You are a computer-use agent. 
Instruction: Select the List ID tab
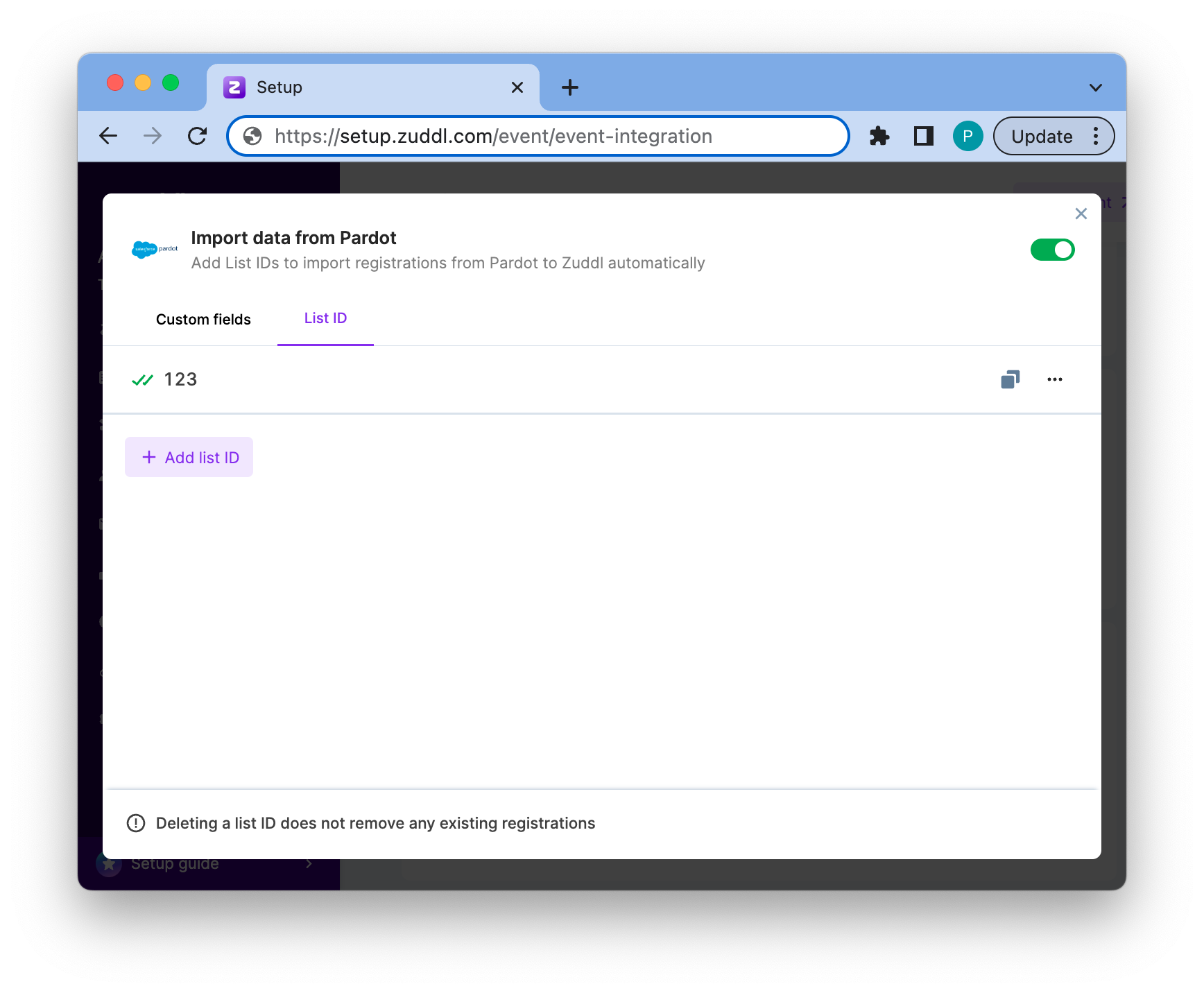click(x=325, y=318)
